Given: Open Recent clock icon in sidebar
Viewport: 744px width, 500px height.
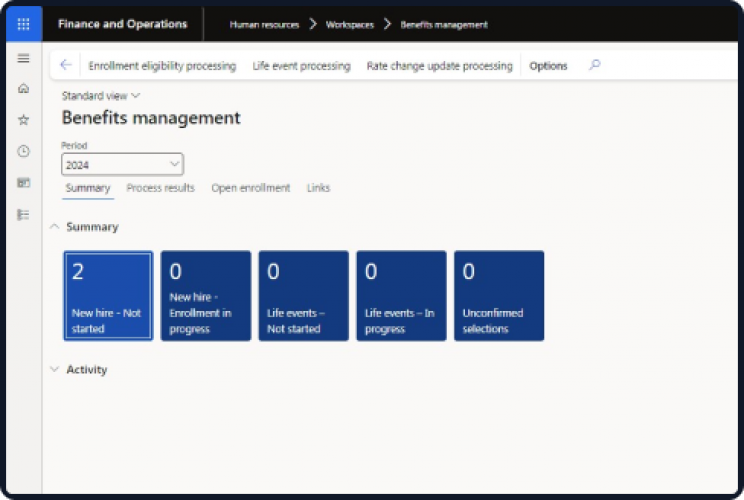Looking at the screenshot, I should click(x=23, y=151).
